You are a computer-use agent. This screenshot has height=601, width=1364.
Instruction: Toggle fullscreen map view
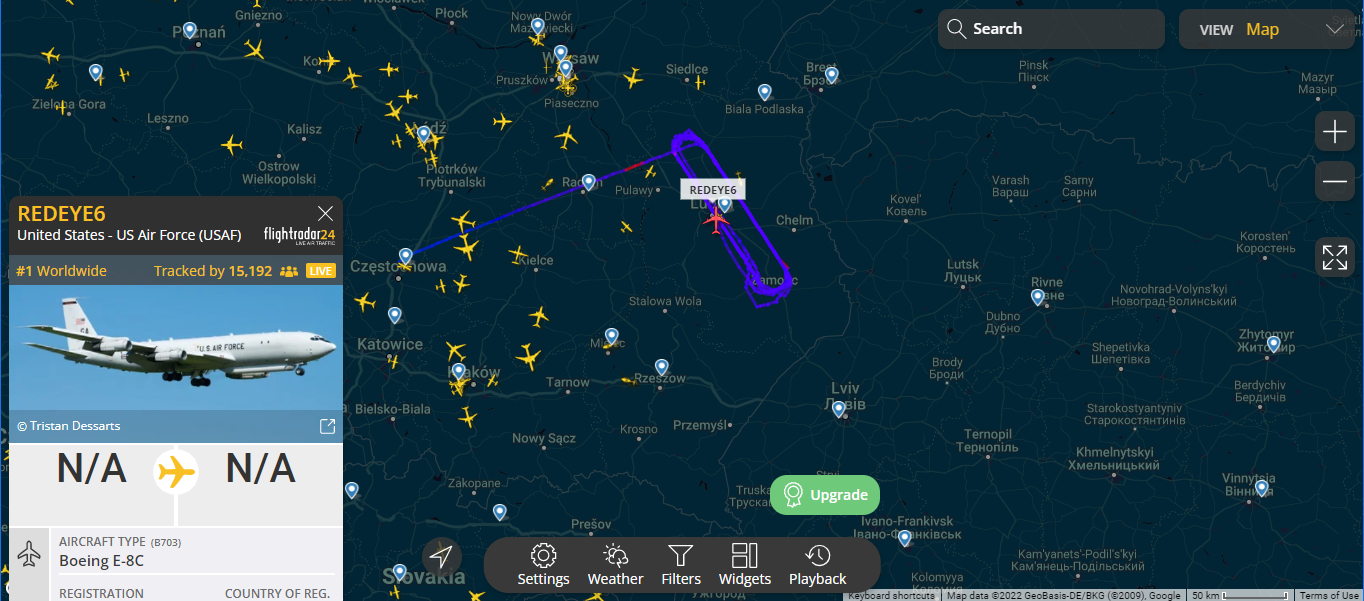pos(1335,257)
